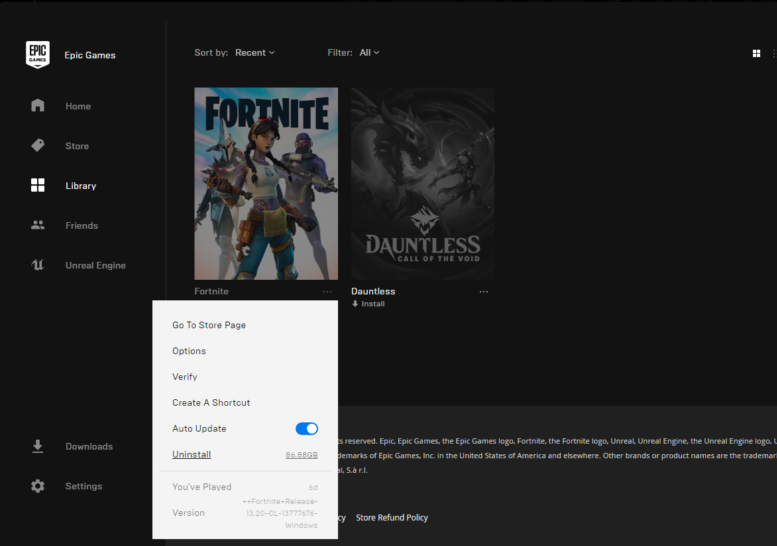Open the three-dot menu next to Fortnite
This screenshot has height=546, width=777.
(x=327, y=291)
